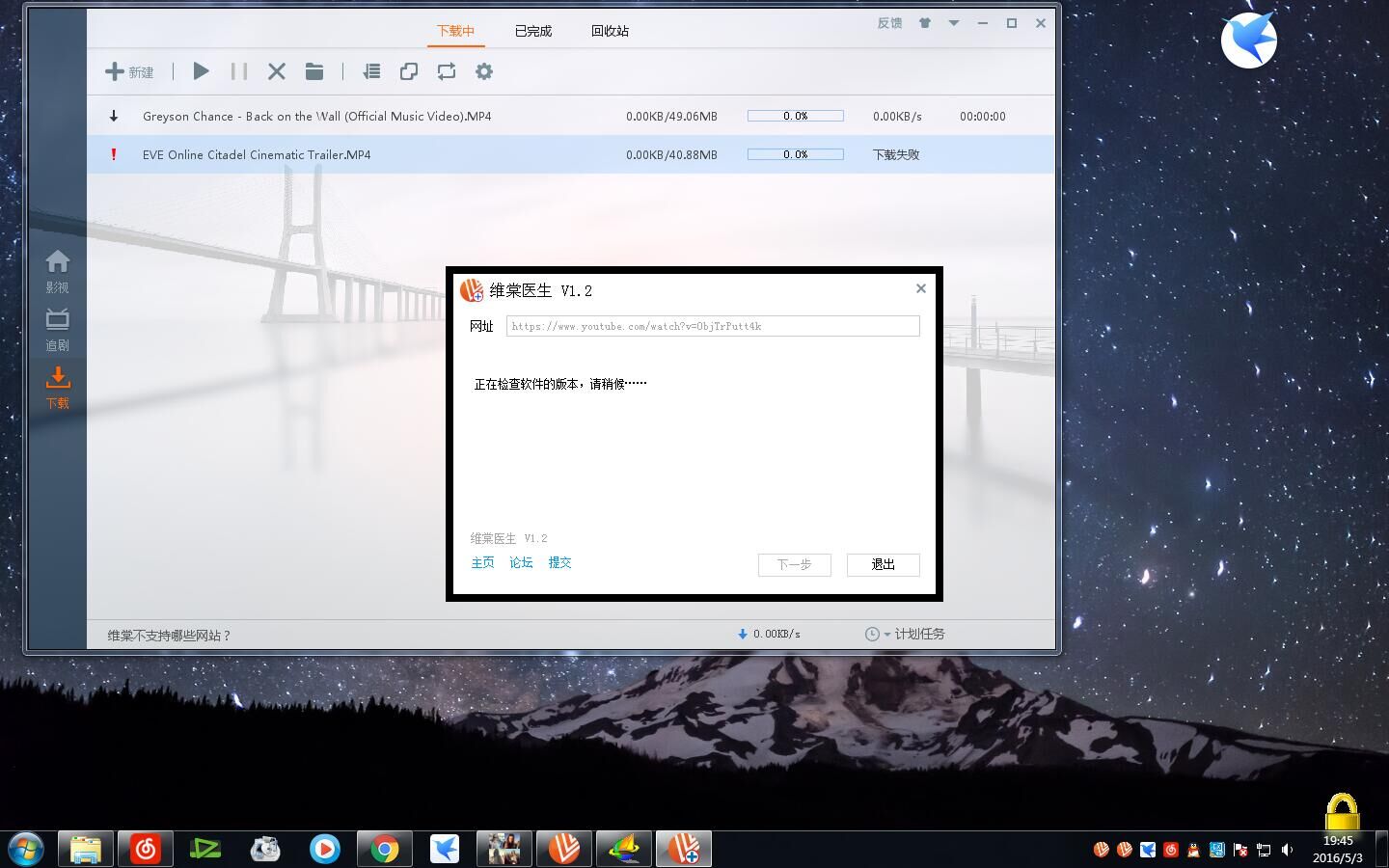1389x868 pixels.
Task: Start download with the play icon
Action: tap(201, 71)
